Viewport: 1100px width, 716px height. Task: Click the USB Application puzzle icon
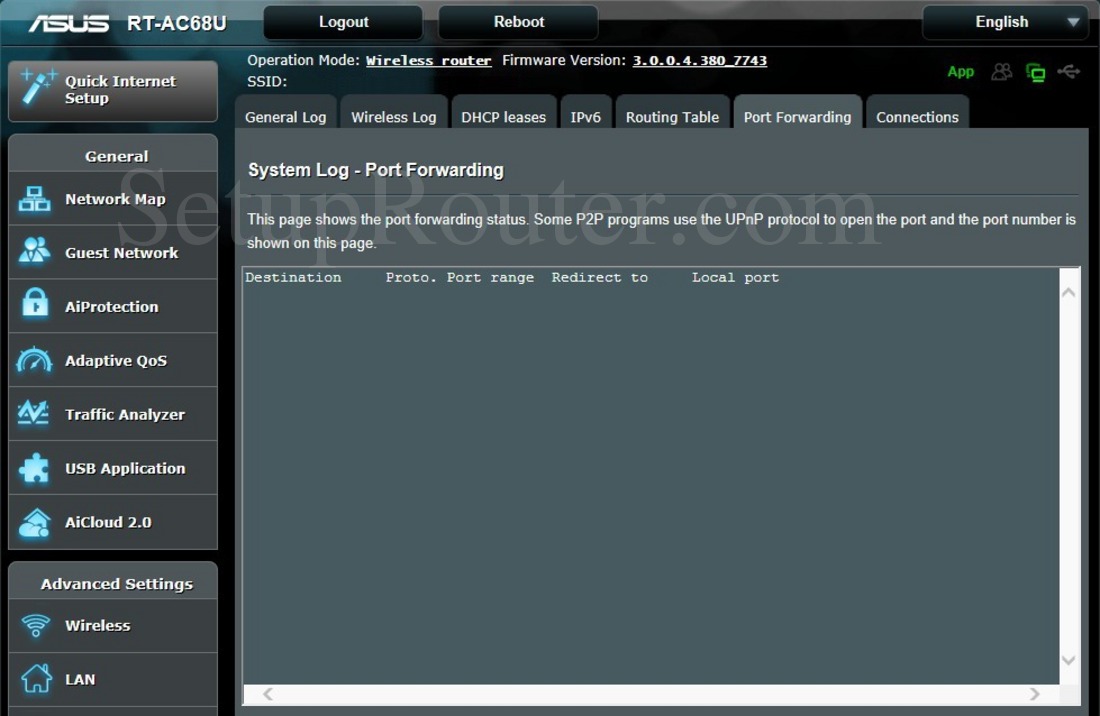34,468
